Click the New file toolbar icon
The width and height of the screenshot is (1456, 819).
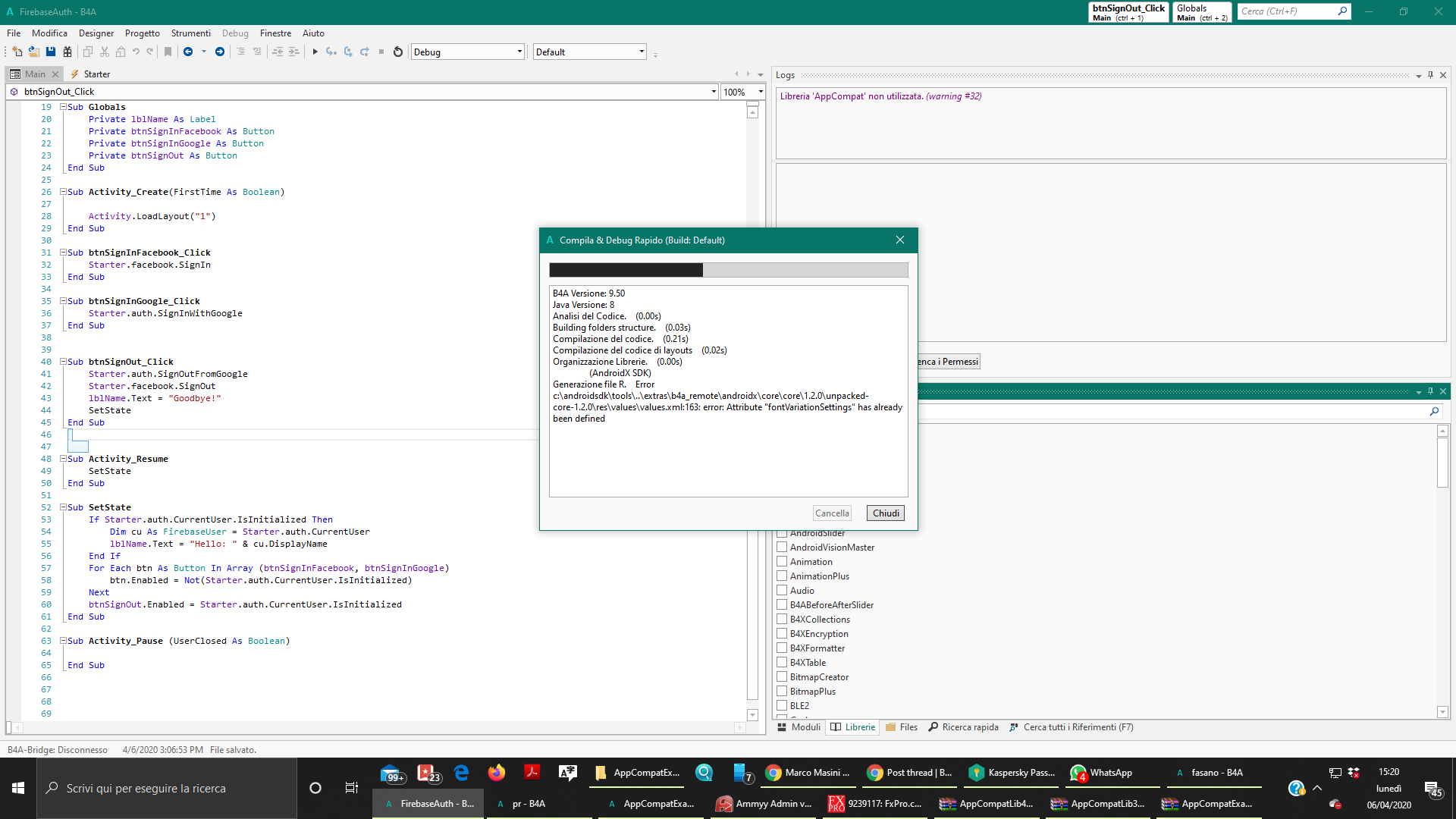click(17, 52)
